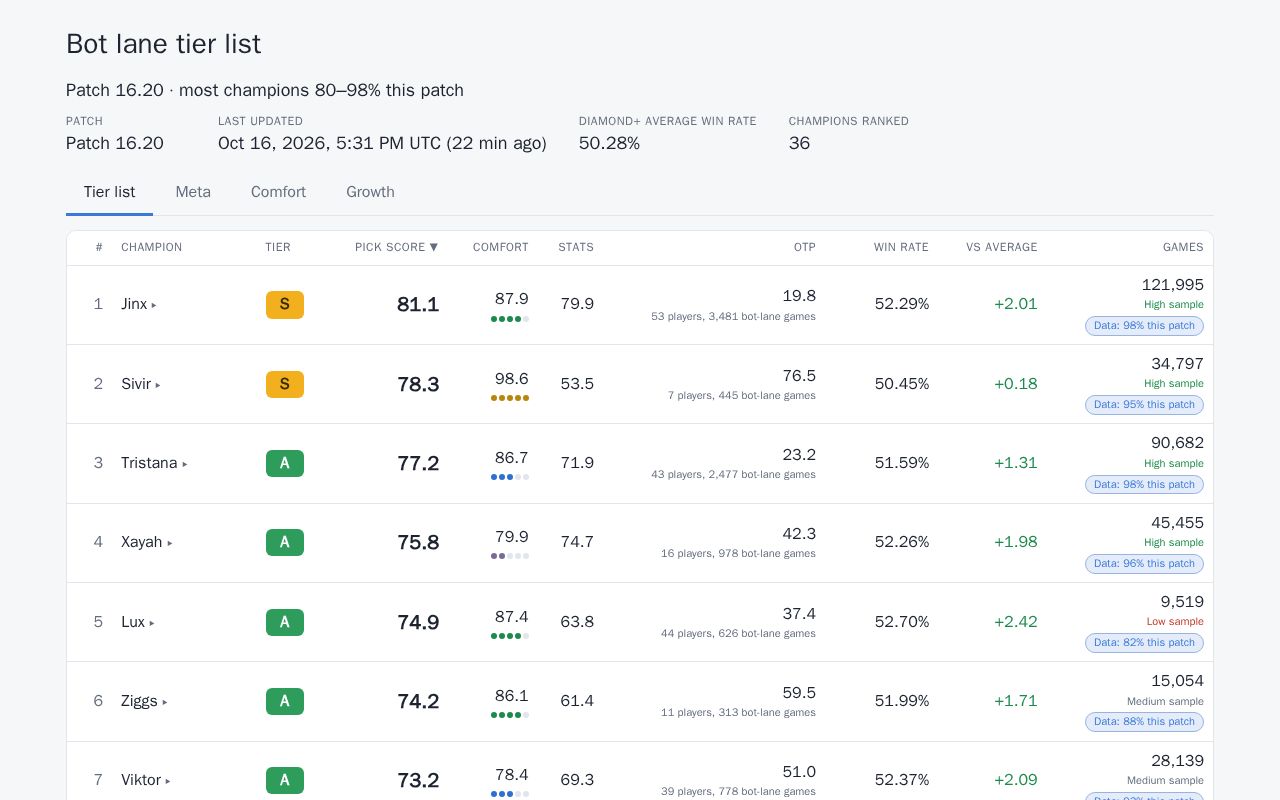The width and height of the screenshot is (1280, 800).
Task: Click Sivir's S tier badge
Action: (x=285, y=384)
